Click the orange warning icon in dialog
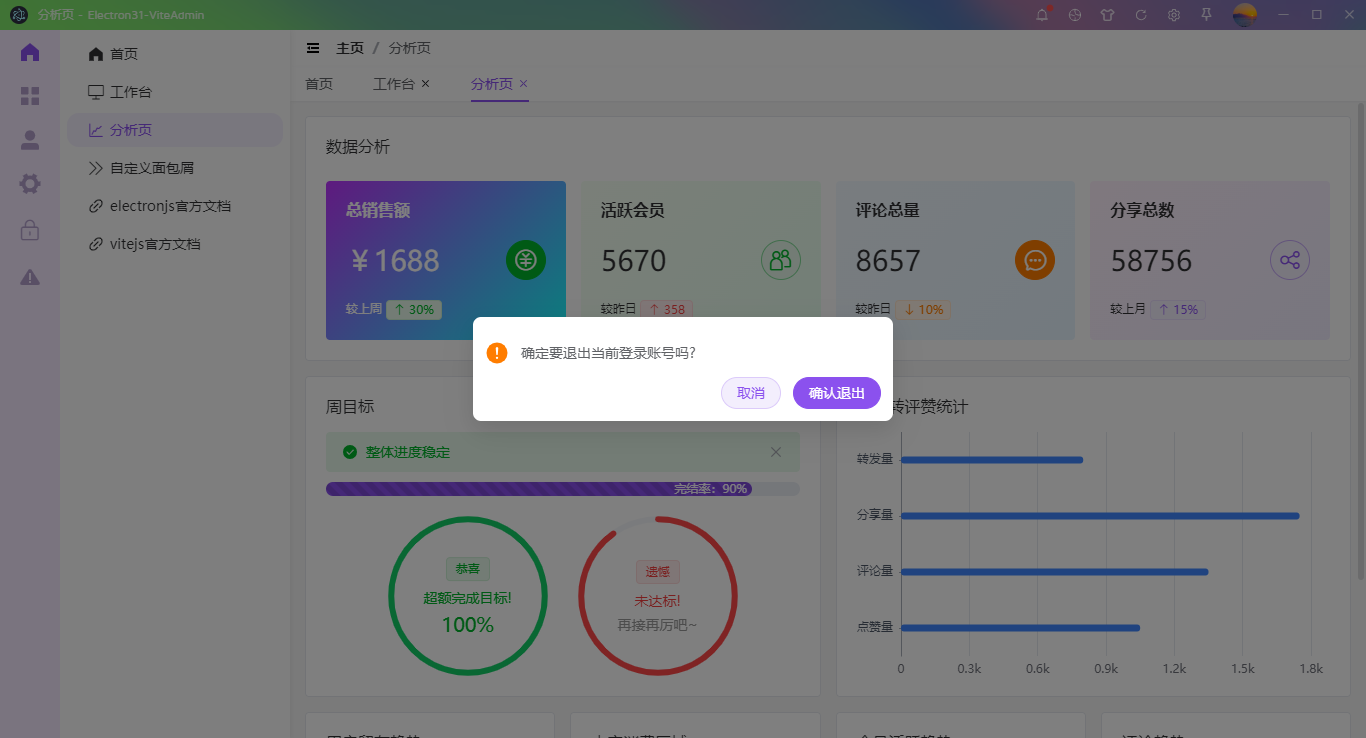1366x738 pixels. [497, 353]
